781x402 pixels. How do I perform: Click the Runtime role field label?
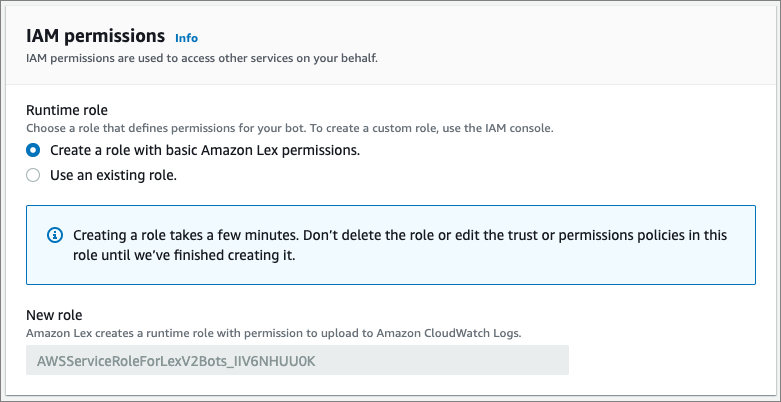[67, 110]
